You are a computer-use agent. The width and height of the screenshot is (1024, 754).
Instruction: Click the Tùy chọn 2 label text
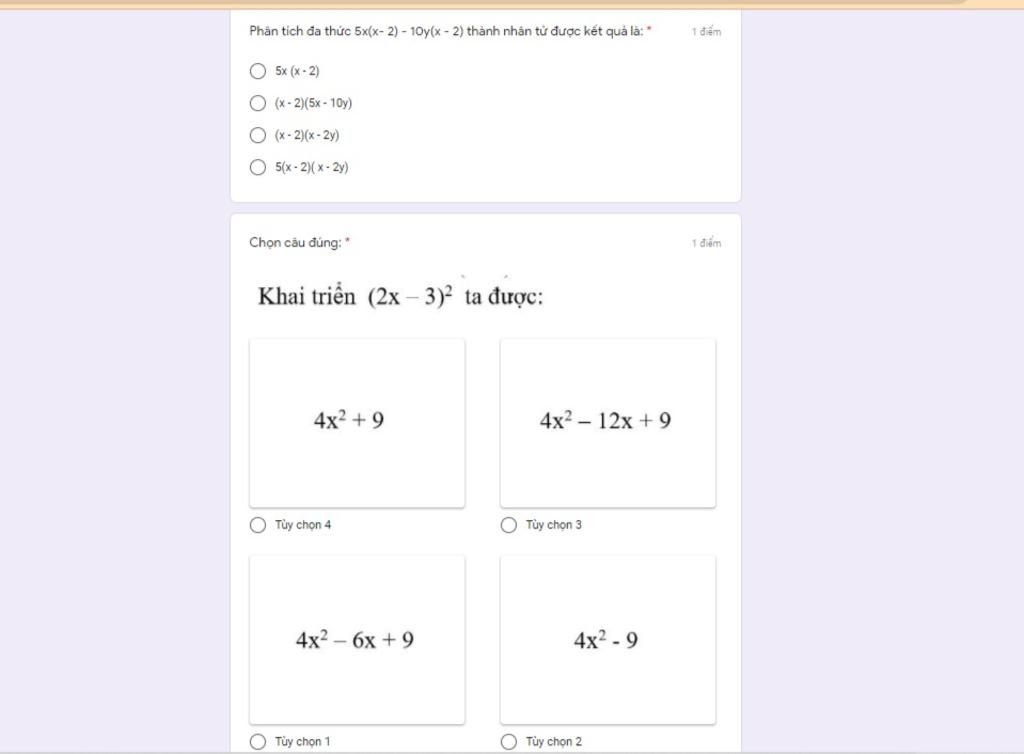tap(554, 742)
